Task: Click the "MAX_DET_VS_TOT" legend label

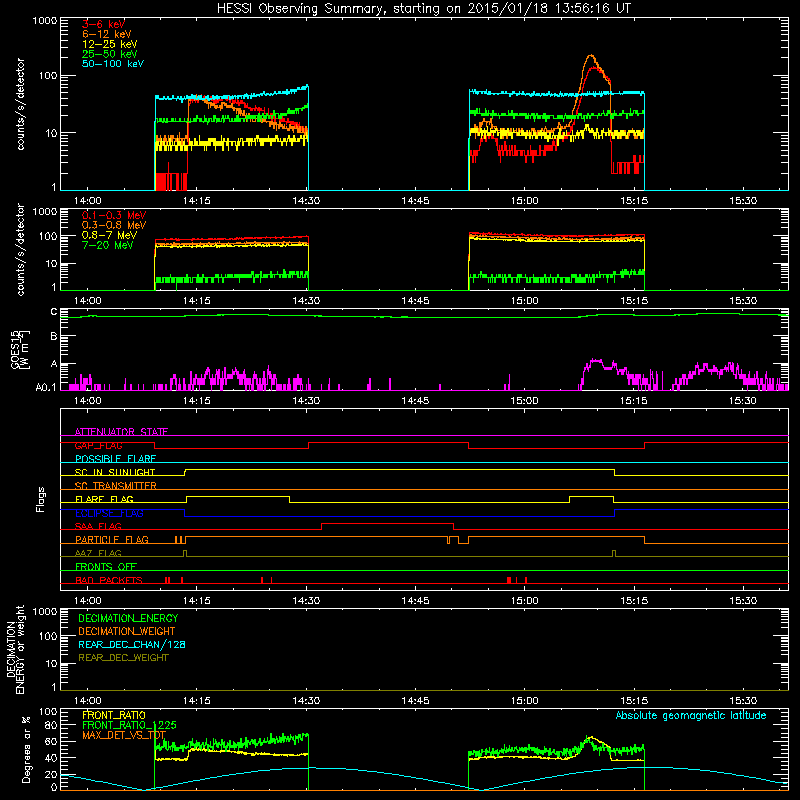Action: pos(124,735)
